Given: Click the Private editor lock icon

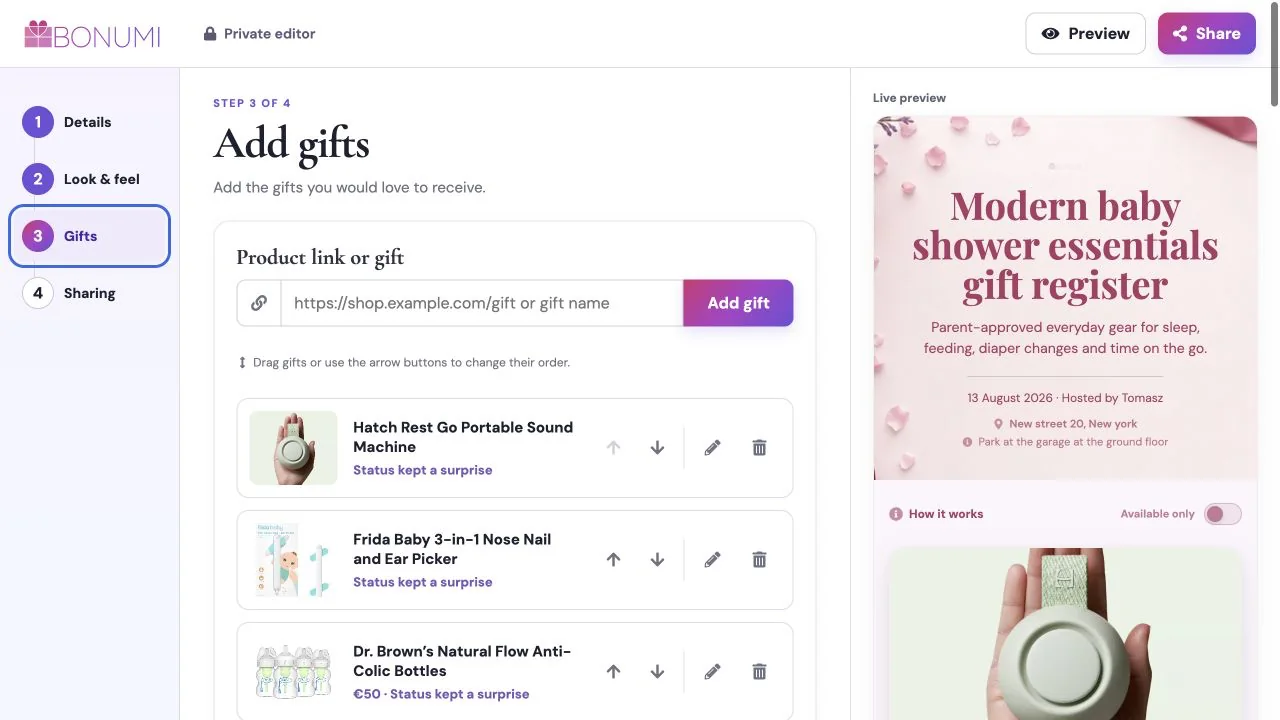Looking at the screenshot, I should click(210, 34).
